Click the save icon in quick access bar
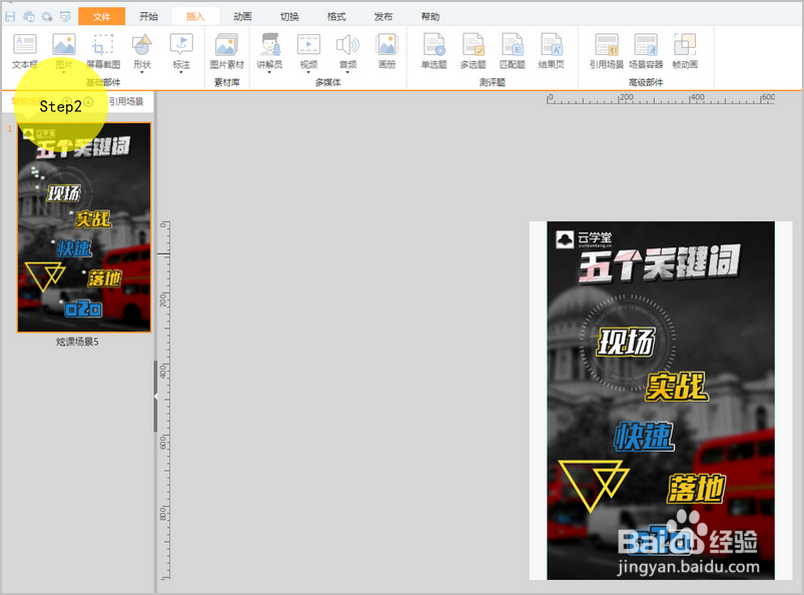This screenshot has width=804, height=595. 10,16
